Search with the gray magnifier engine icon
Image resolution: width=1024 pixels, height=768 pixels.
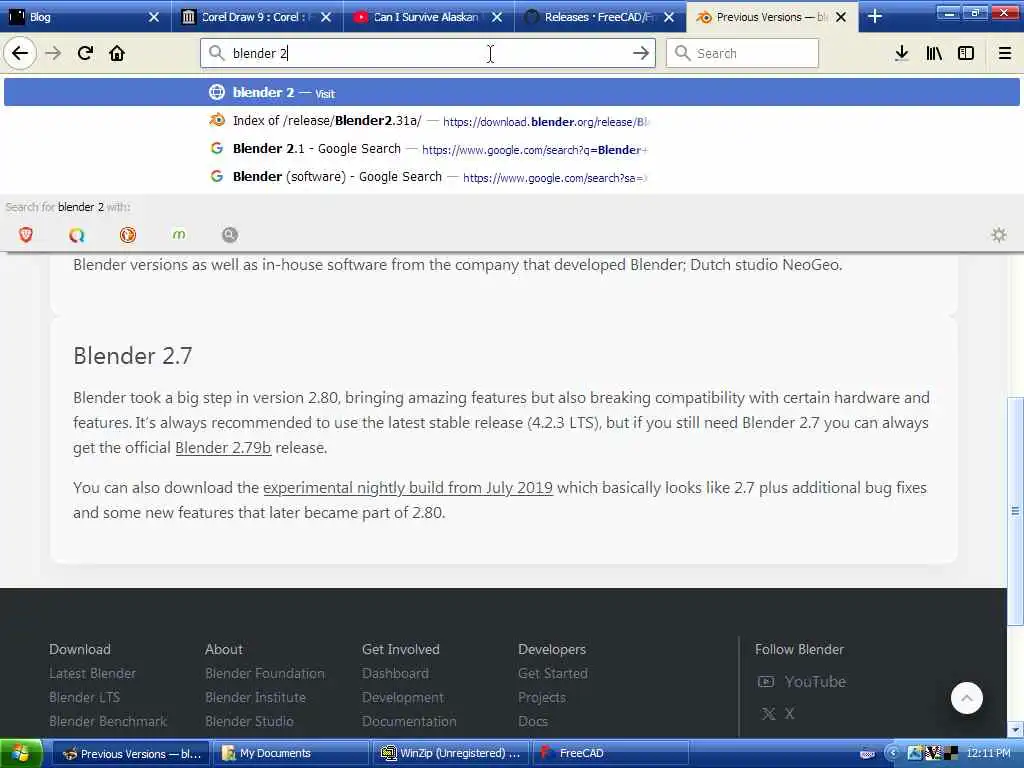pyautogui.click(x=230, y=235)
